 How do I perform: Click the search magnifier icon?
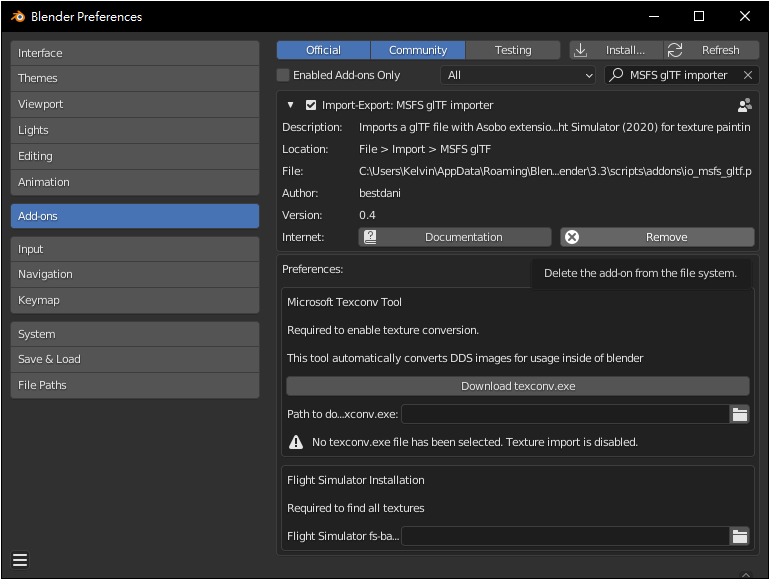point(616,75)
